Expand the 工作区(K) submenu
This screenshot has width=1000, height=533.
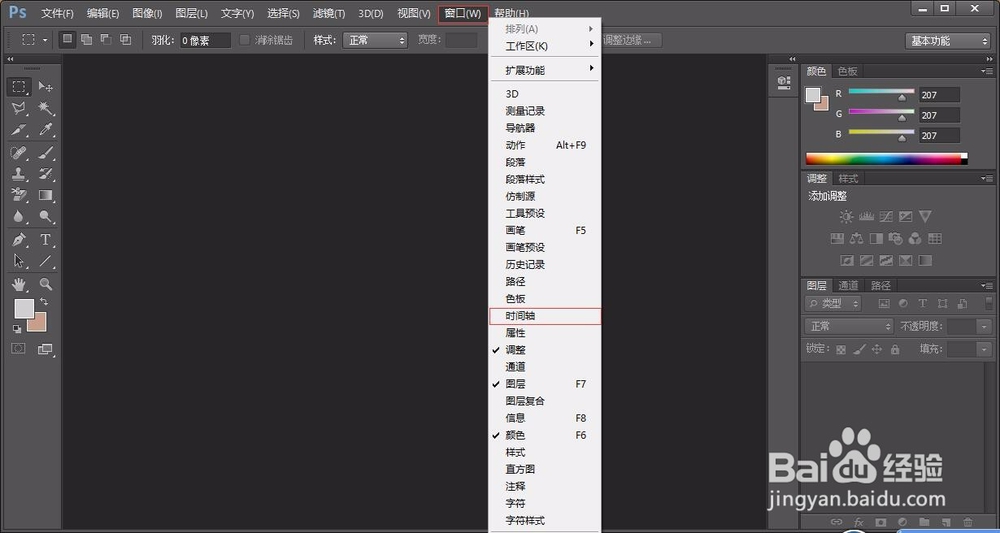(x=545, y=46)
